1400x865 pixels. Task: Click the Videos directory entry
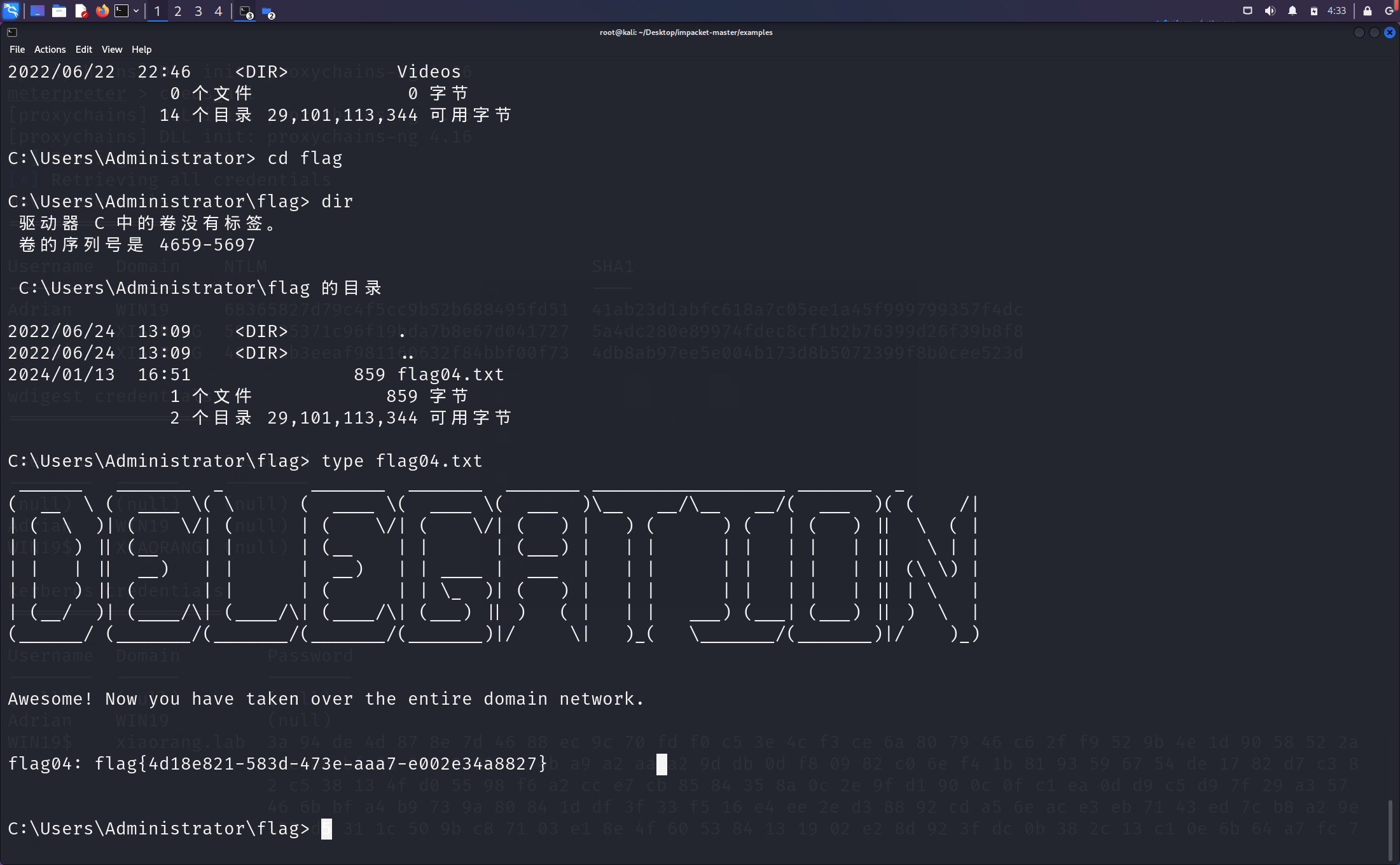tap(429, 72)
